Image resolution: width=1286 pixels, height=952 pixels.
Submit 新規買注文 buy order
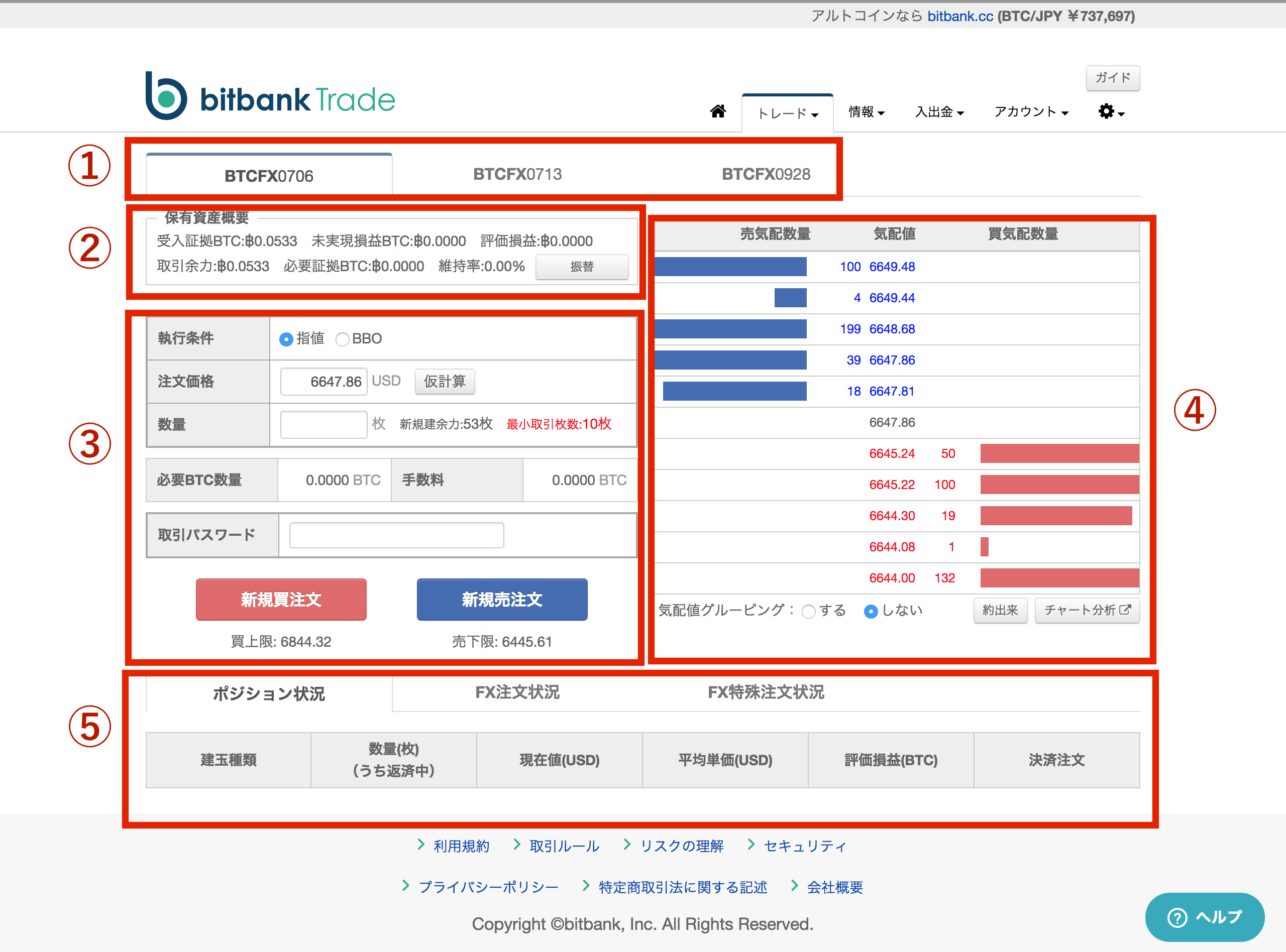pos(281,600)
